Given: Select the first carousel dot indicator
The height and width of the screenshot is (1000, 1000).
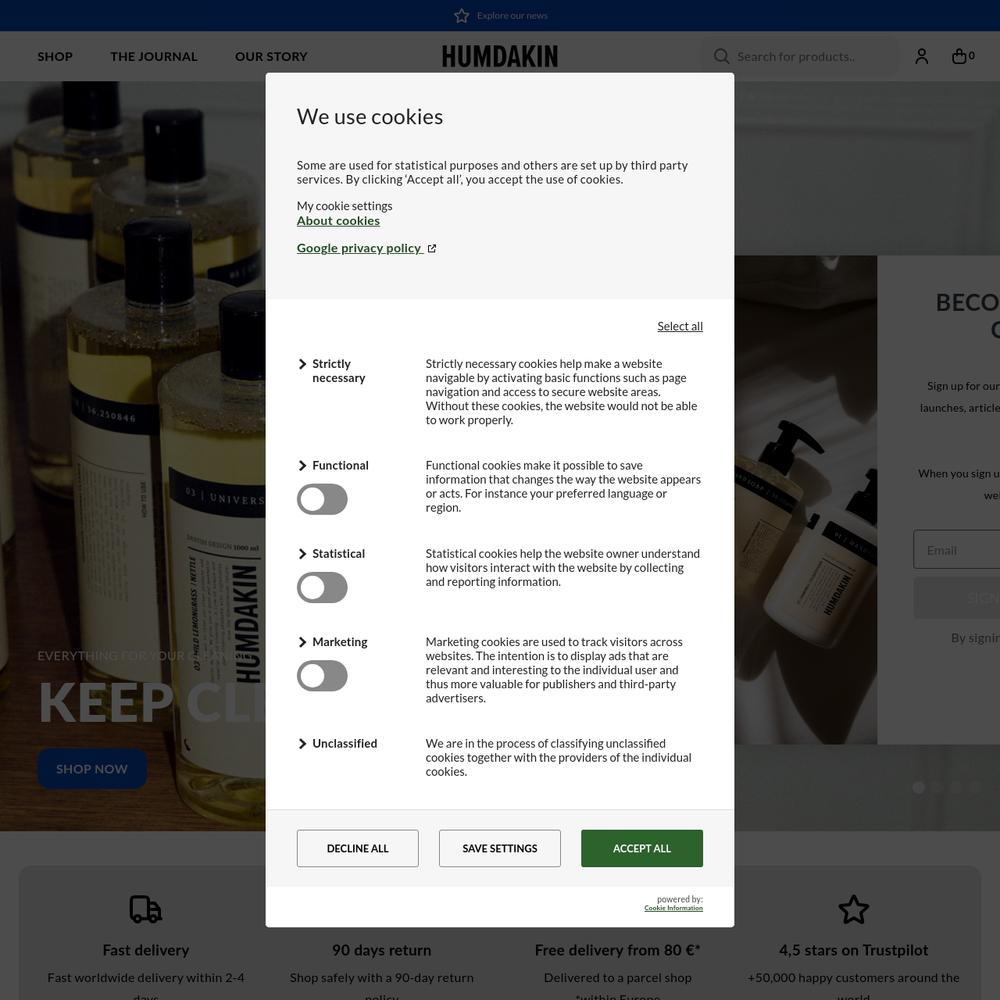Looking at the screenshot, I should [x=918, y=788].
